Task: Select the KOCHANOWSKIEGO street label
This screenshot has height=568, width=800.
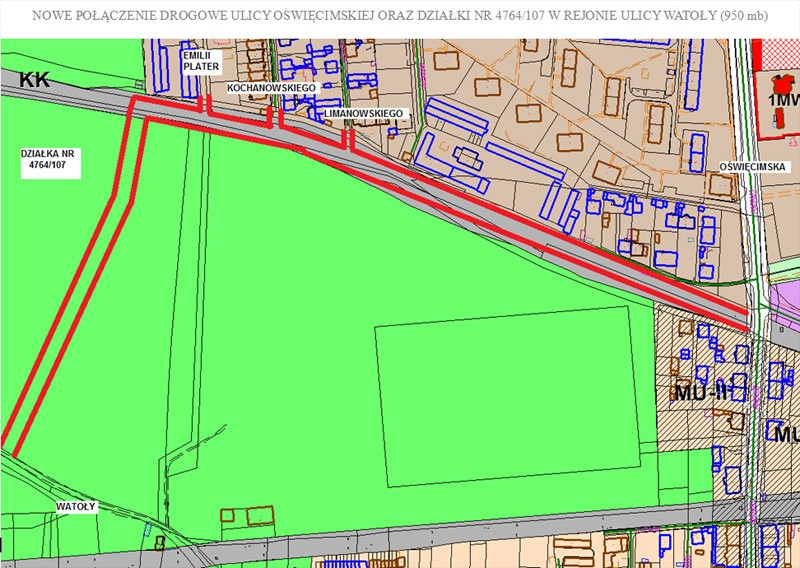Action: (271, 89)
